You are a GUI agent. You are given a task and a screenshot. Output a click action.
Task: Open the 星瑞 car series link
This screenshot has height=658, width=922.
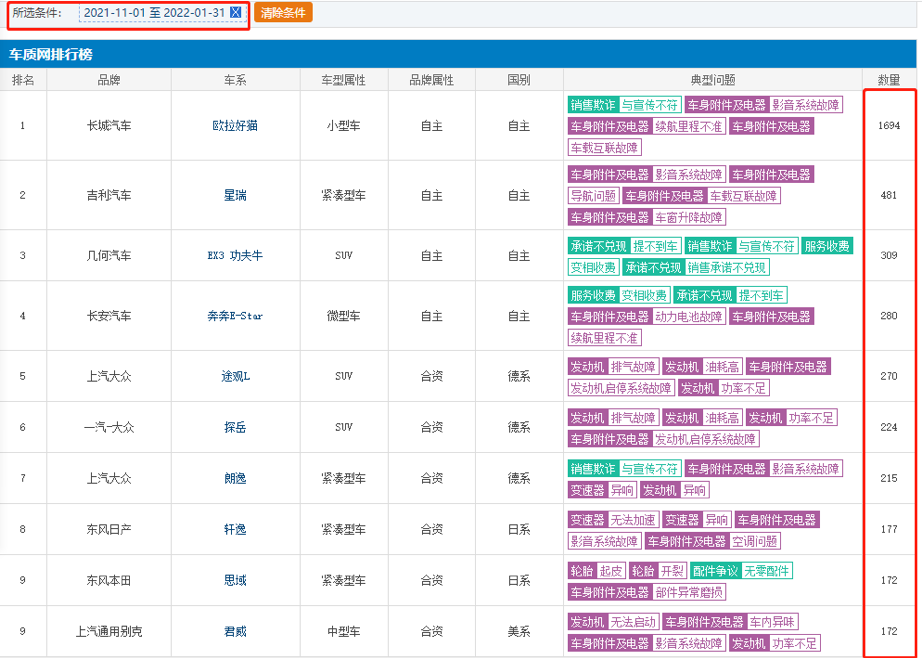[x=235, y=195]
